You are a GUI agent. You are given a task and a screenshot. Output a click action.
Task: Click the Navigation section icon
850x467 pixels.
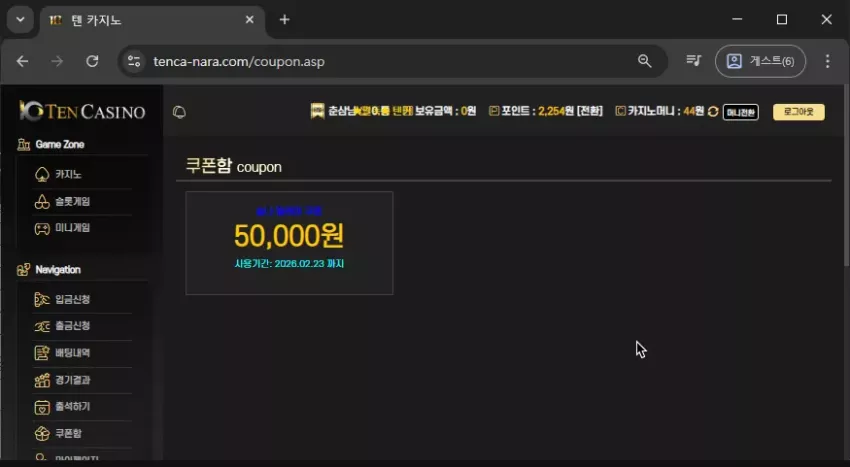[x=23, y=270]
